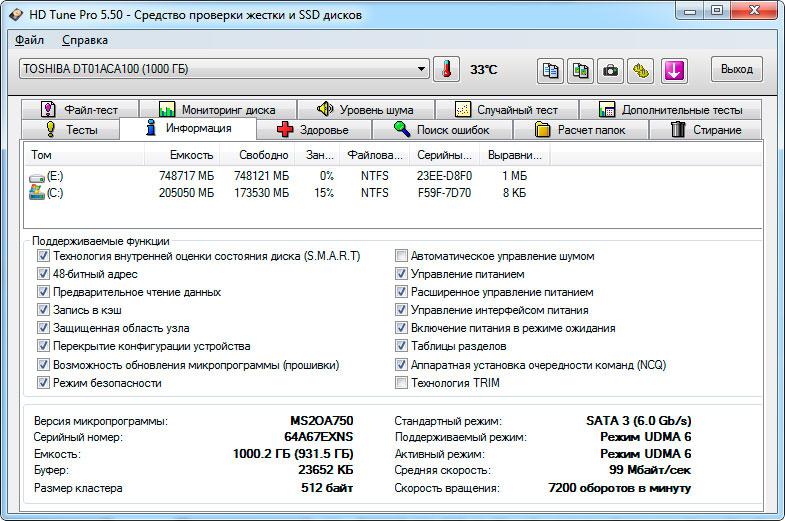Enable the Технология TRIM checkbox
The height and width of the screenshot is (521, 785).
(x=402, y=382)
